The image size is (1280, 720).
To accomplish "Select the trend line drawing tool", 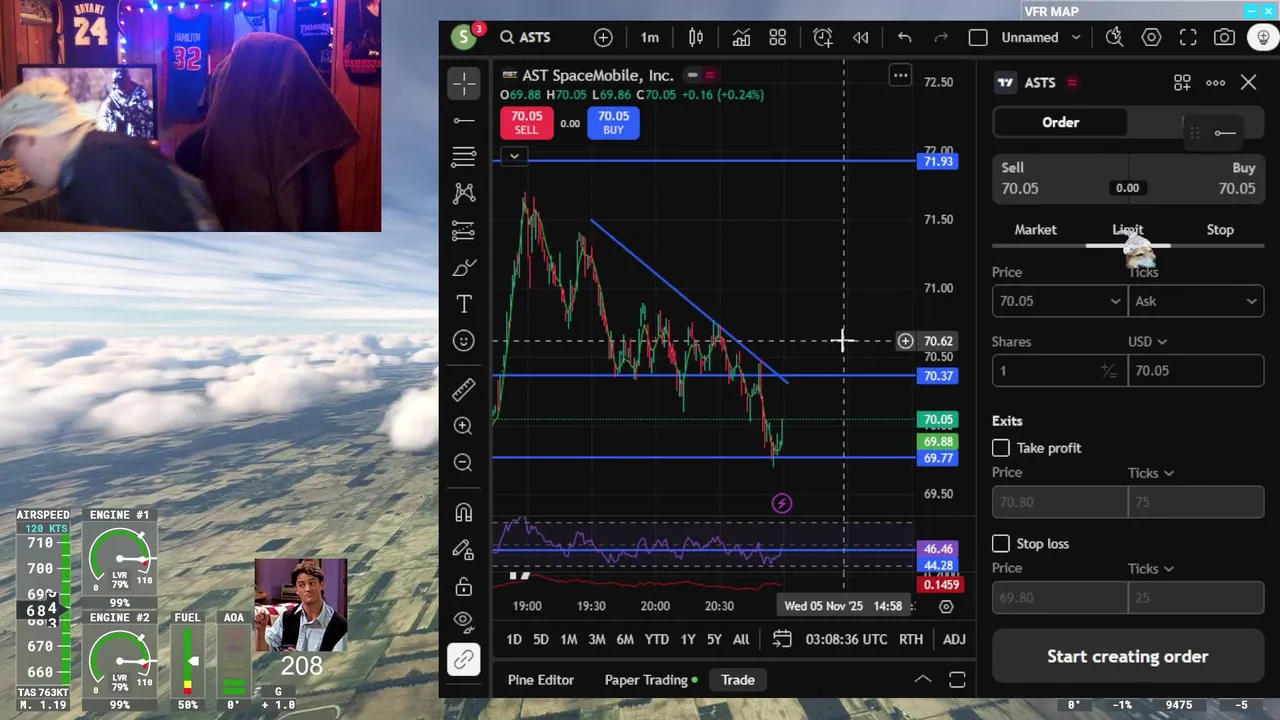I will pos(464,121).
